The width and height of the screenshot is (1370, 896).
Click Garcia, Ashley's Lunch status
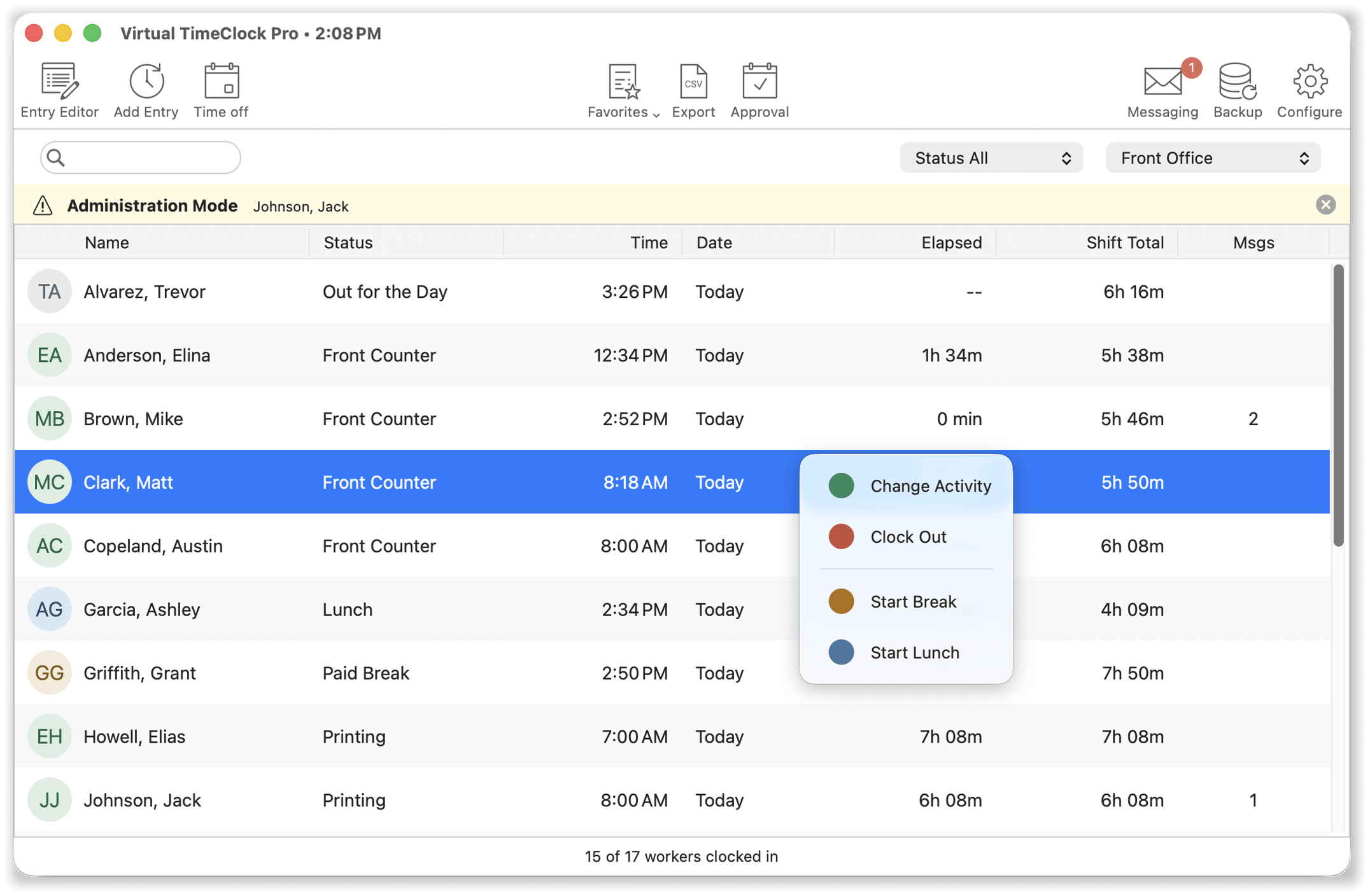[x=348, y=610]
